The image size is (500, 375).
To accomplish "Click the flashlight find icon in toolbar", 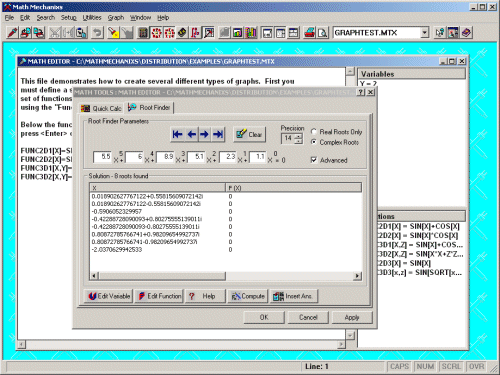I will click(x=113, y=33).
